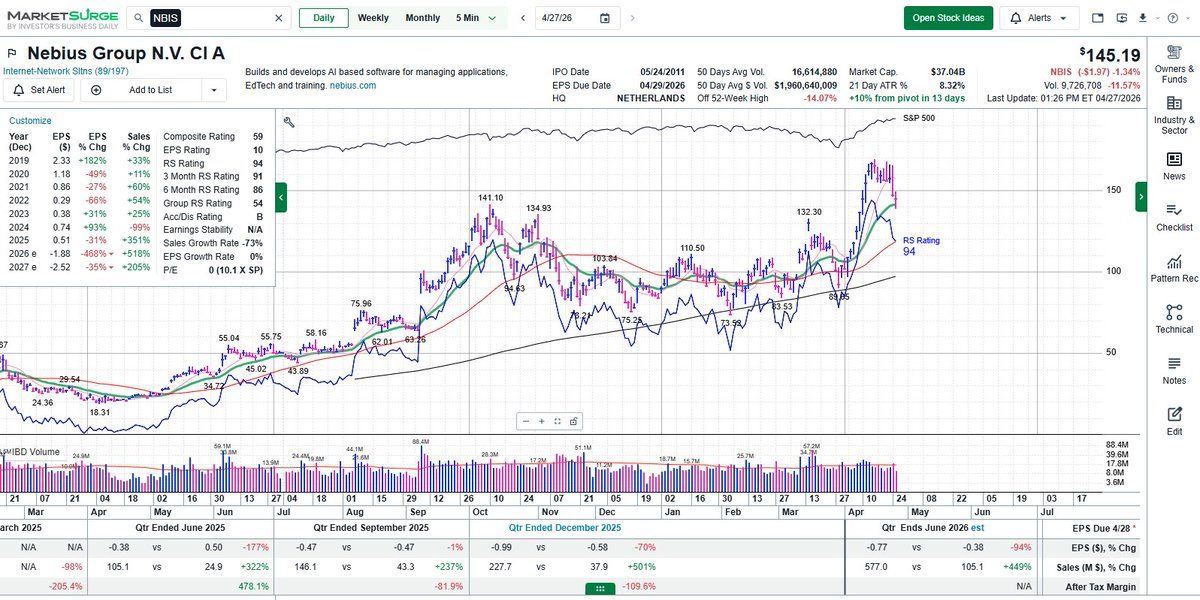Open the Checklist panel
Screen dimensions: 1200x600
pyautogui.click(x=1174, y=217)
